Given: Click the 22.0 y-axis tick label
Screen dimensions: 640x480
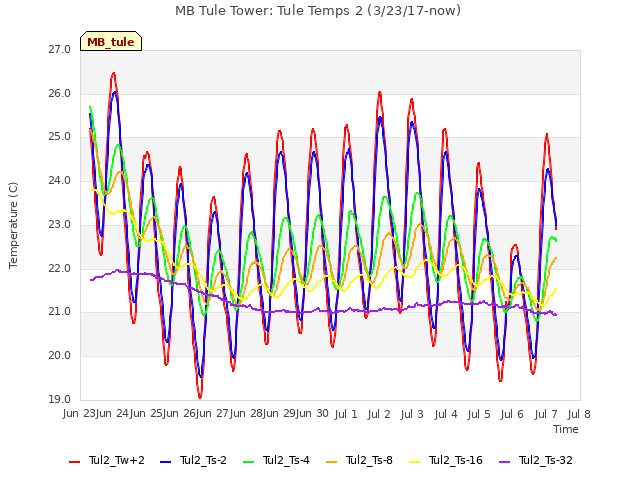Looking at the screenshot, I should coord(60,269).
